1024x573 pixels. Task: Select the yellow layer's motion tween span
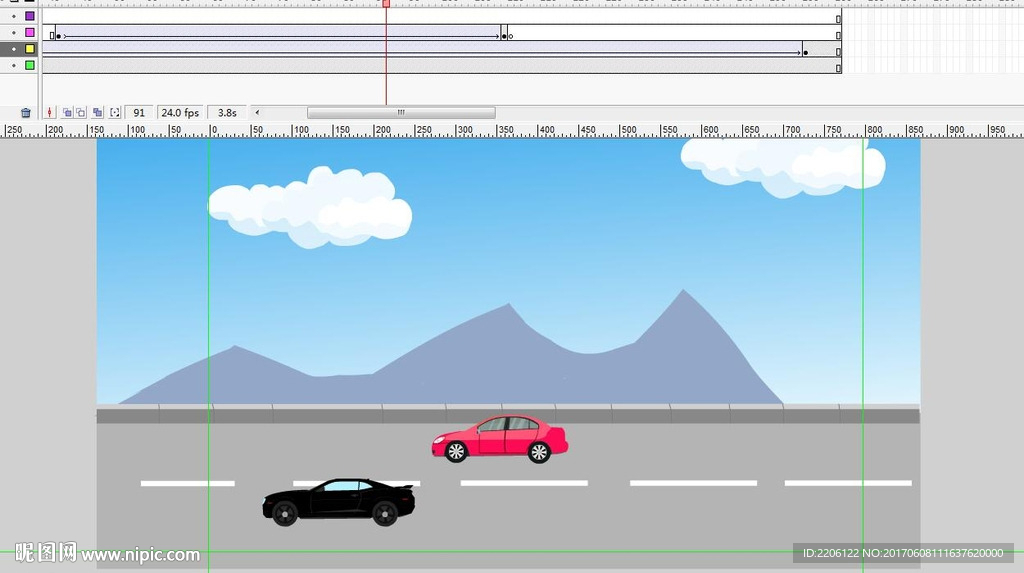pyautogui.click(x=422, y=49)
